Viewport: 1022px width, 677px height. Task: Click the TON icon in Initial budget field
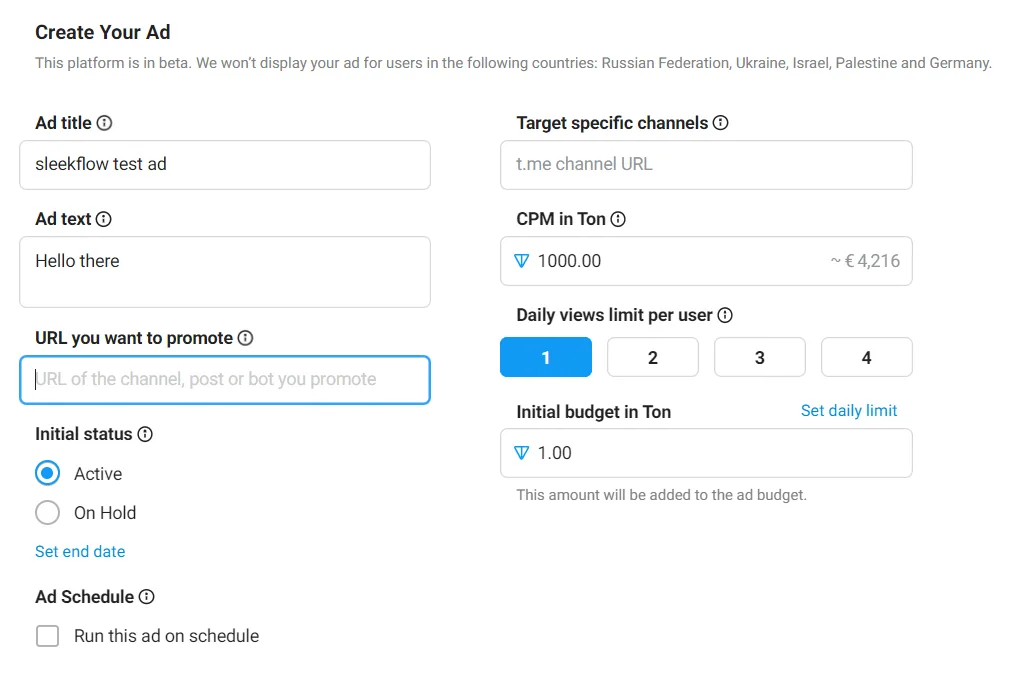tap(520, 453)
